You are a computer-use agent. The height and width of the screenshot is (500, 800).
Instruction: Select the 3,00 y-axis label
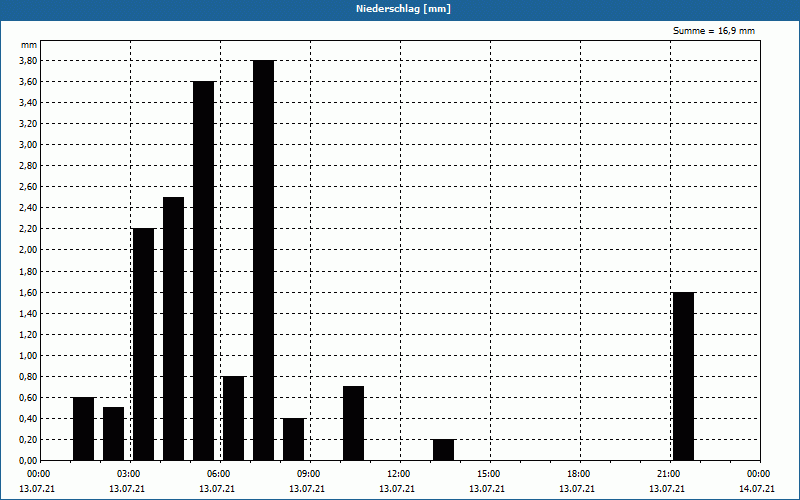pyautogui.click(x=29, y=145)
